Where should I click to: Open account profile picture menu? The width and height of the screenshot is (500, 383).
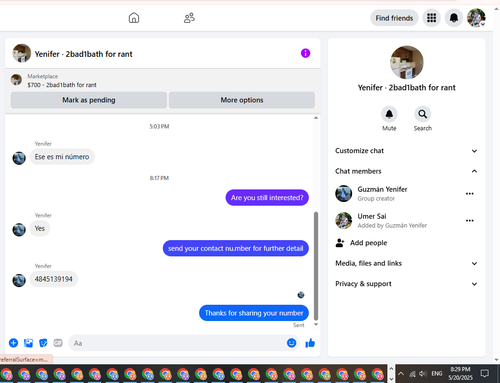tap(476, 18)
